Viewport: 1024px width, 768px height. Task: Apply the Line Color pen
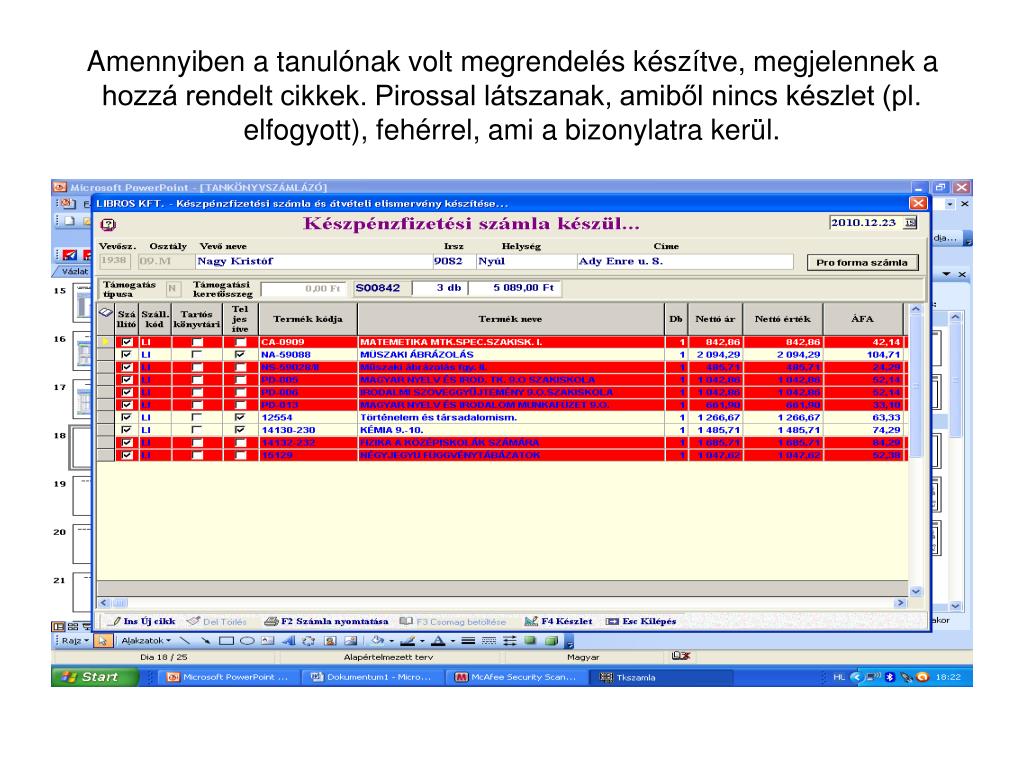pos(408,641)
